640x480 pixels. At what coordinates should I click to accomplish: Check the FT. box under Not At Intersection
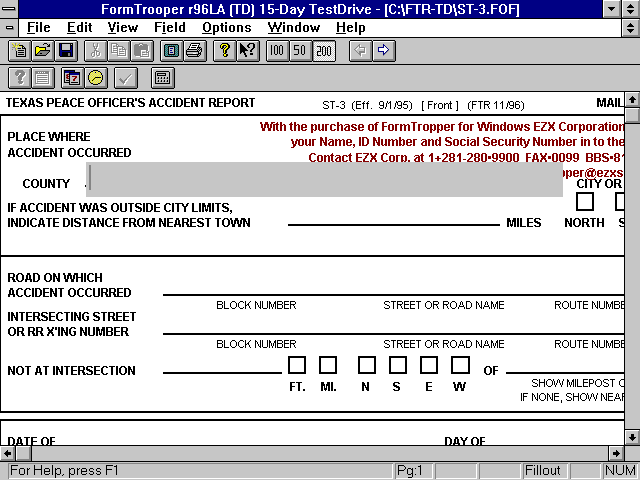click(297, 365)
